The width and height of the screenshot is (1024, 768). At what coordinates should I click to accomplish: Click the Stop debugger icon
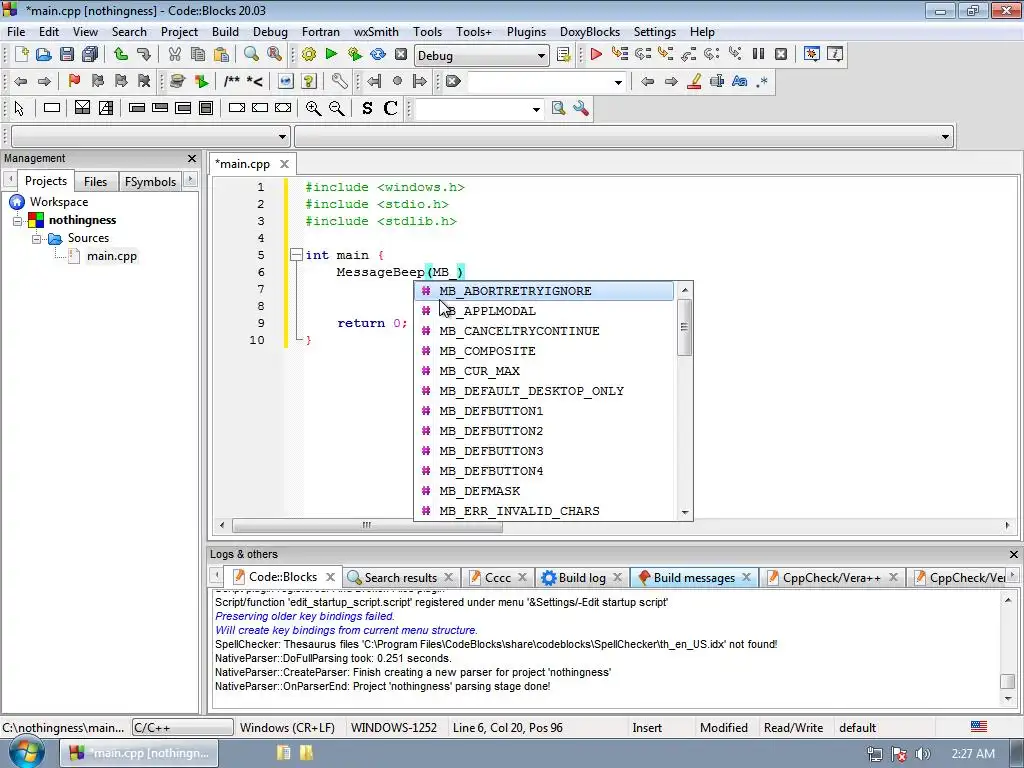[x=781, y=54]
